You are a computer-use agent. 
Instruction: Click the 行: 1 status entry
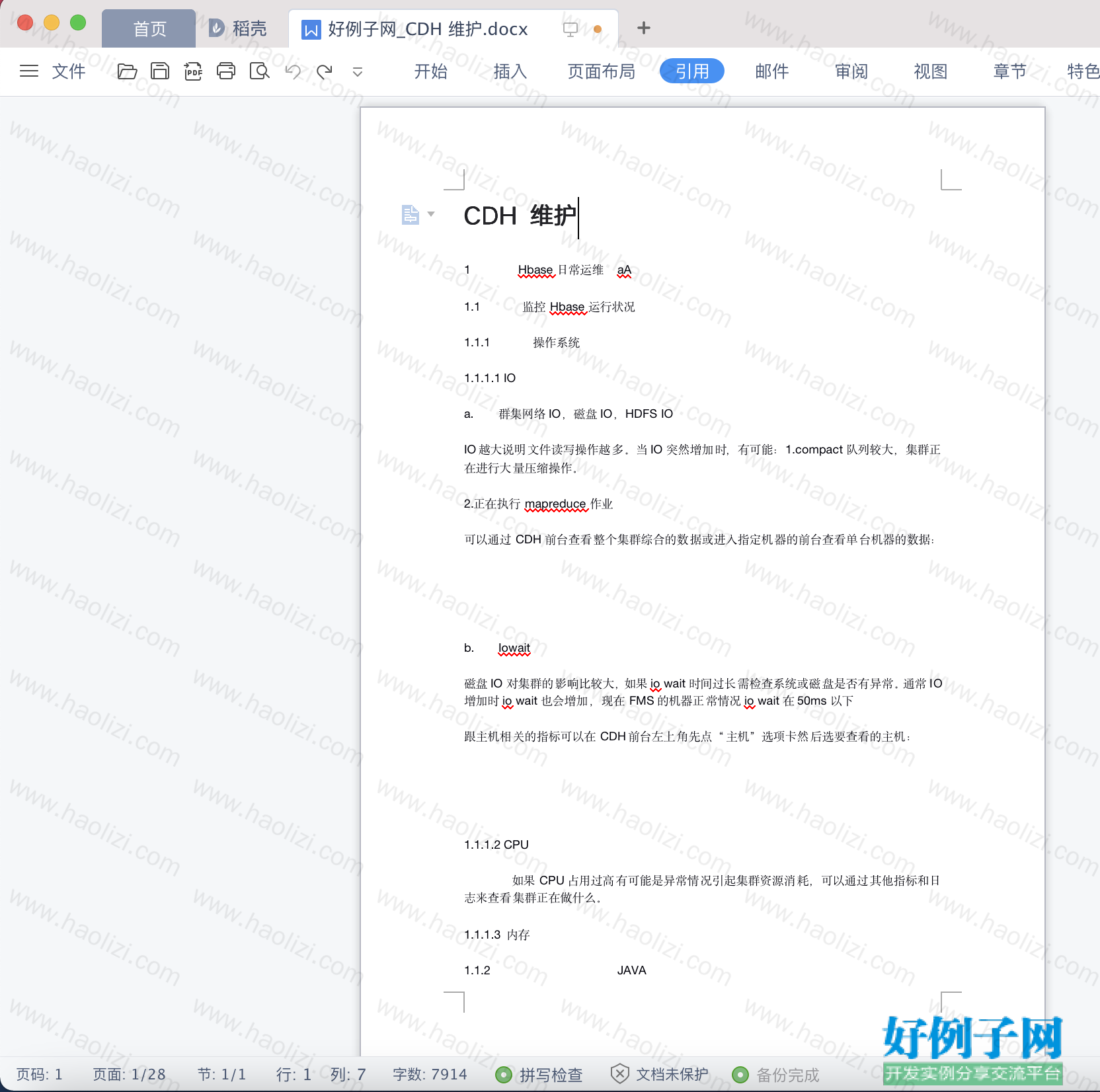294,1074
